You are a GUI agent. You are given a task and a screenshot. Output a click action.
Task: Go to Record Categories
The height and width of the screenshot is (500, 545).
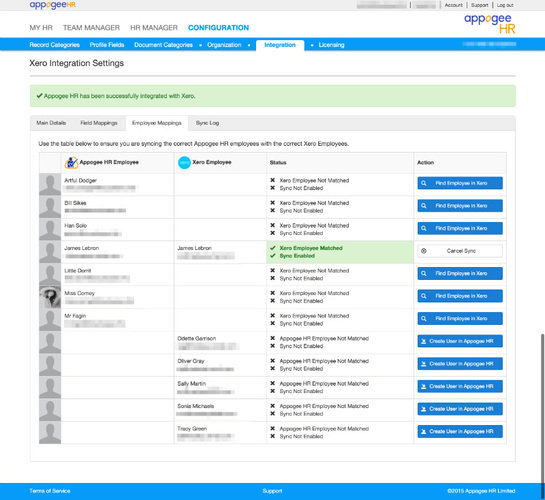tap(55, 45)
